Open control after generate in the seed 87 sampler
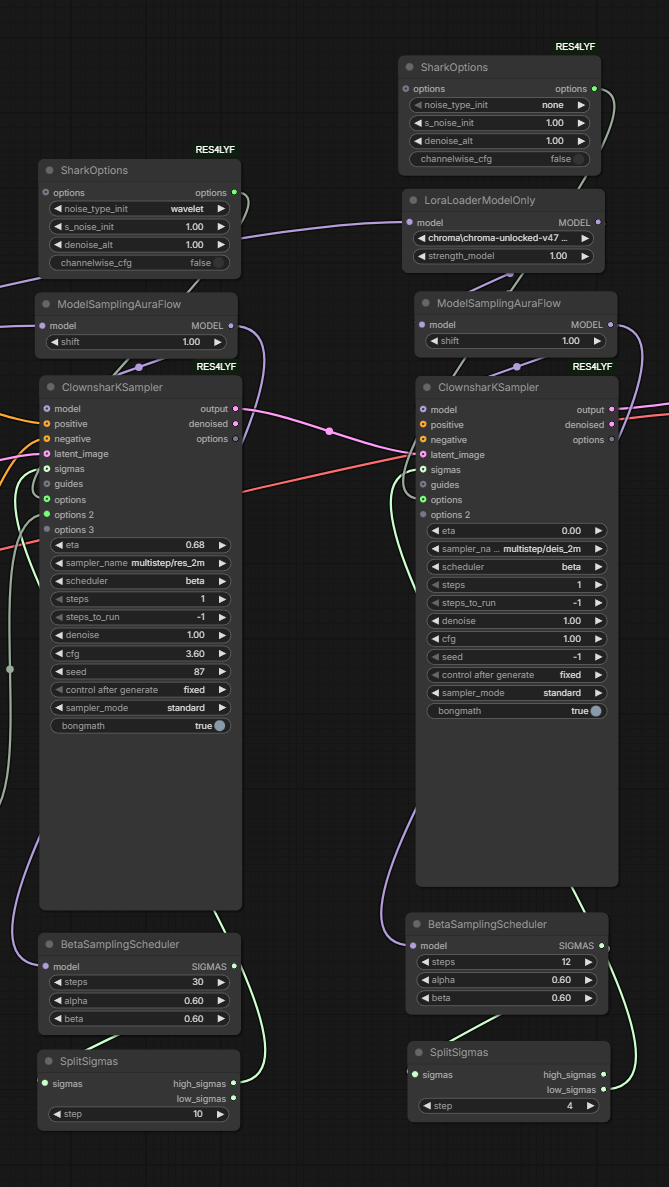Screen dimensions: 669x1187 (x=141, y=690)
